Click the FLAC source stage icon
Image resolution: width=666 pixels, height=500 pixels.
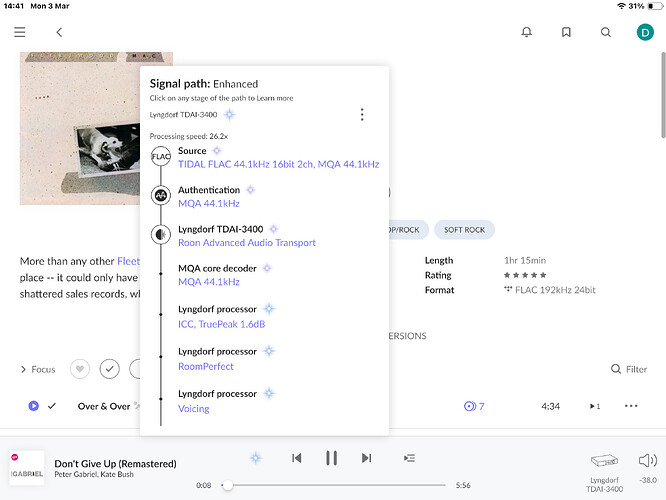point(161,157)
